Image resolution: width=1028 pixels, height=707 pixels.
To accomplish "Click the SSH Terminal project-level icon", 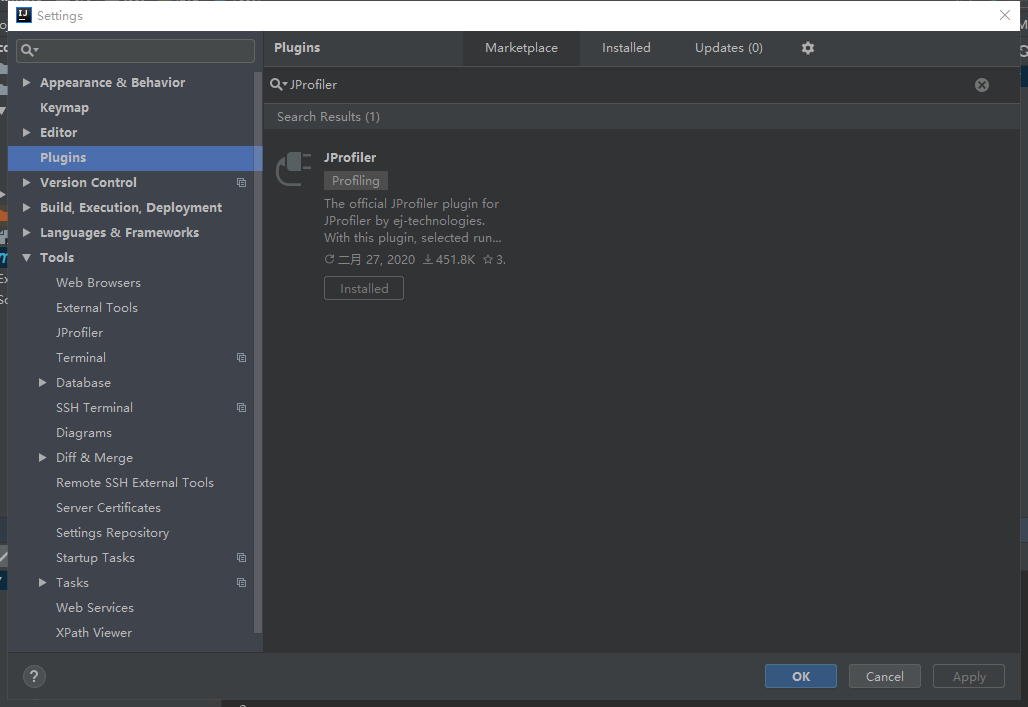I will pos(241,407).
